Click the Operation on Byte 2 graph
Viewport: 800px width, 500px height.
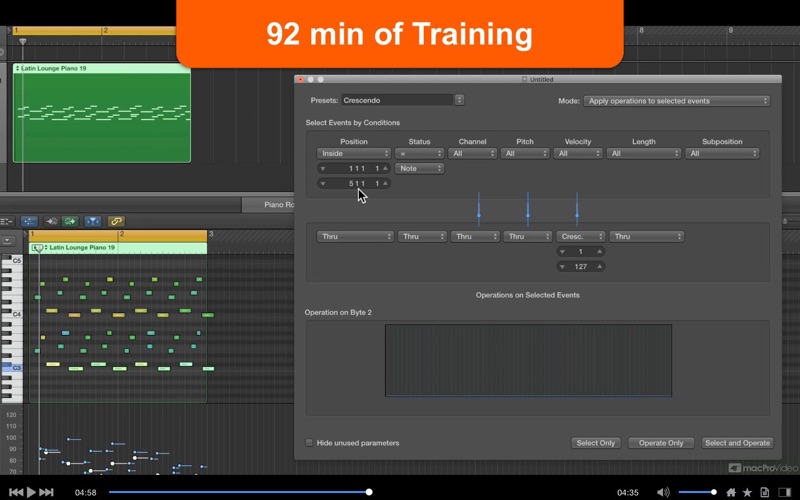coord(528,360)
